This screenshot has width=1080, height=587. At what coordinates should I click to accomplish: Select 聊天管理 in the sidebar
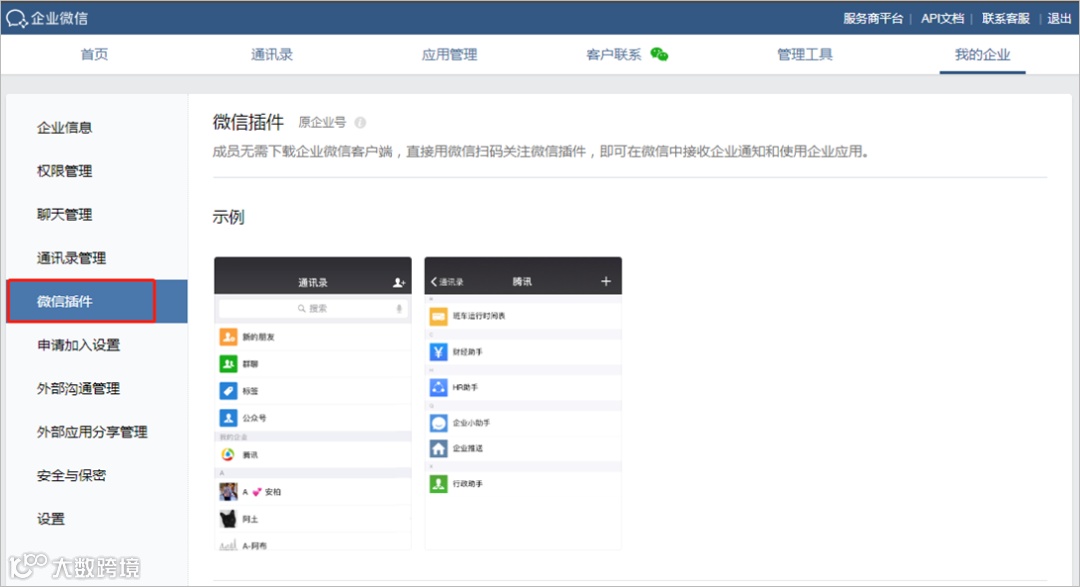[65, 214]
